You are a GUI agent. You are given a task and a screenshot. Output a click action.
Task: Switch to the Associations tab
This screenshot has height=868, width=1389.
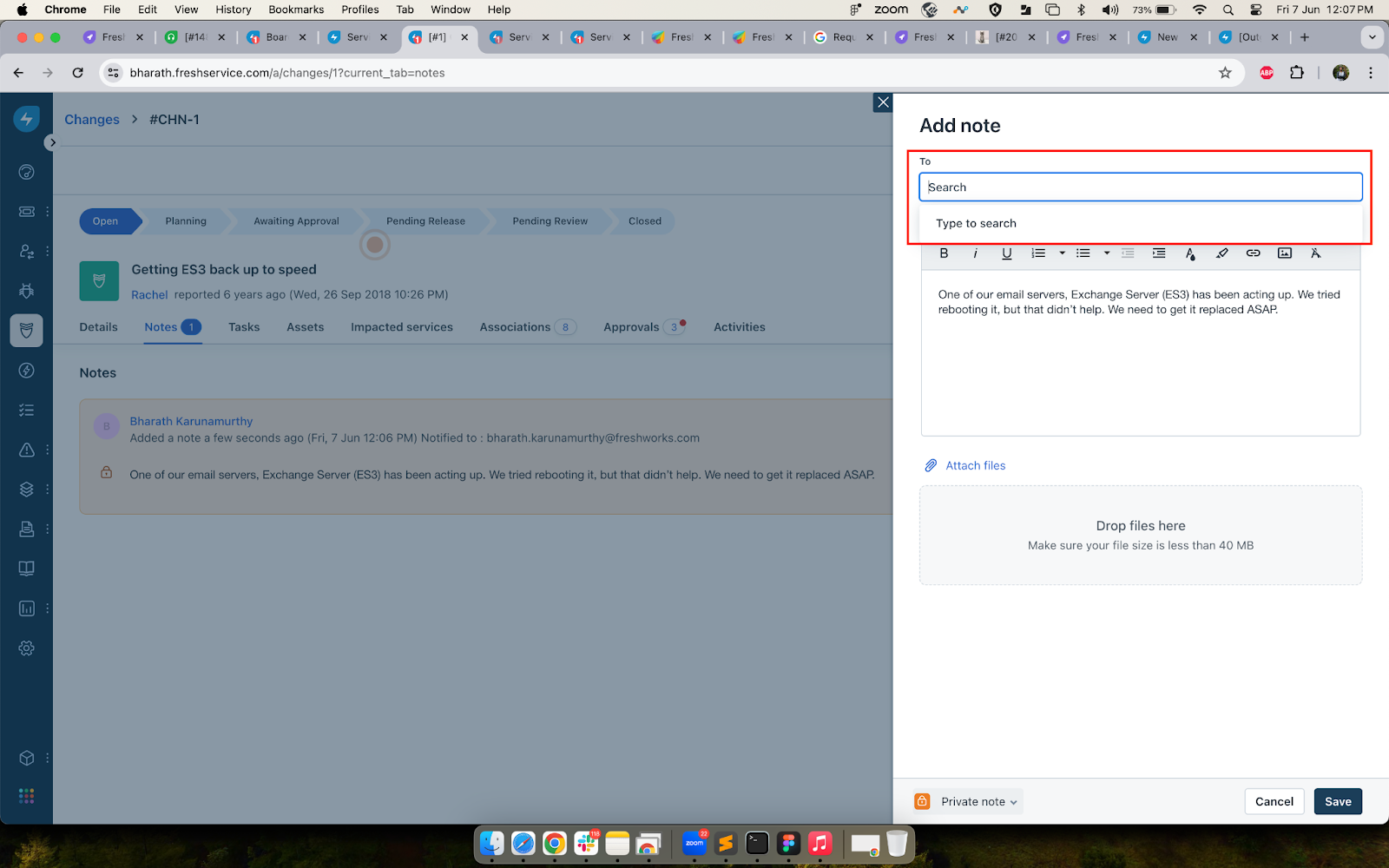[527, 327]
